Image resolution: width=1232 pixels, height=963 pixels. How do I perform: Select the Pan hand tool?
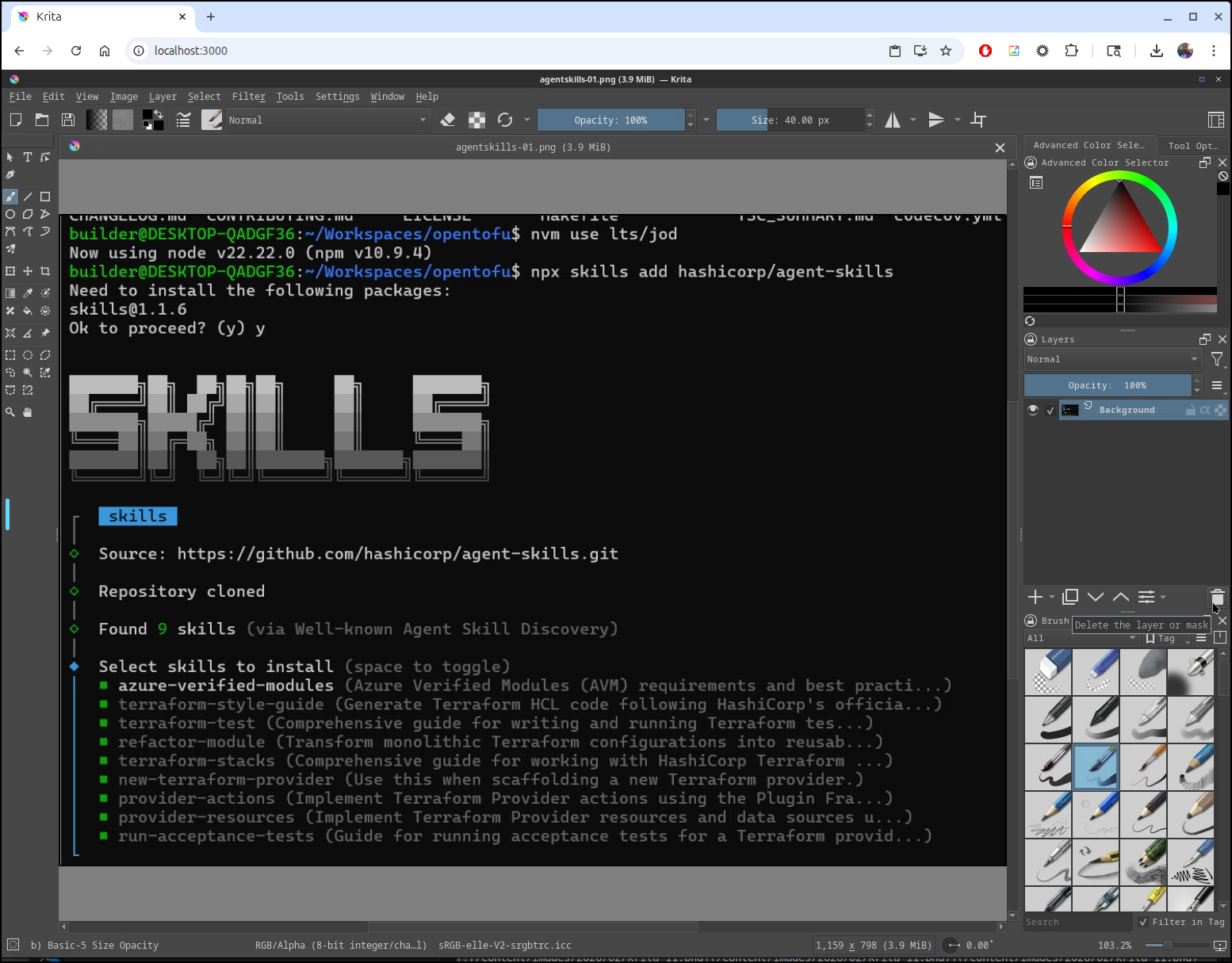(x=28, y=412)
